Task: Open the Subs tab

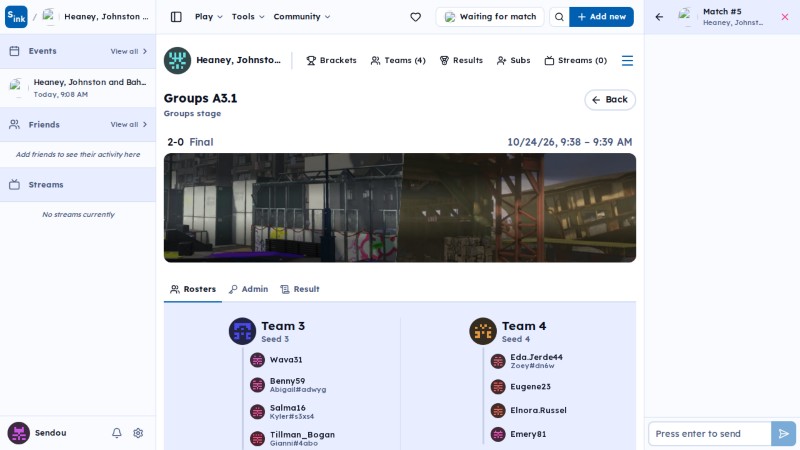Action: 514,61
